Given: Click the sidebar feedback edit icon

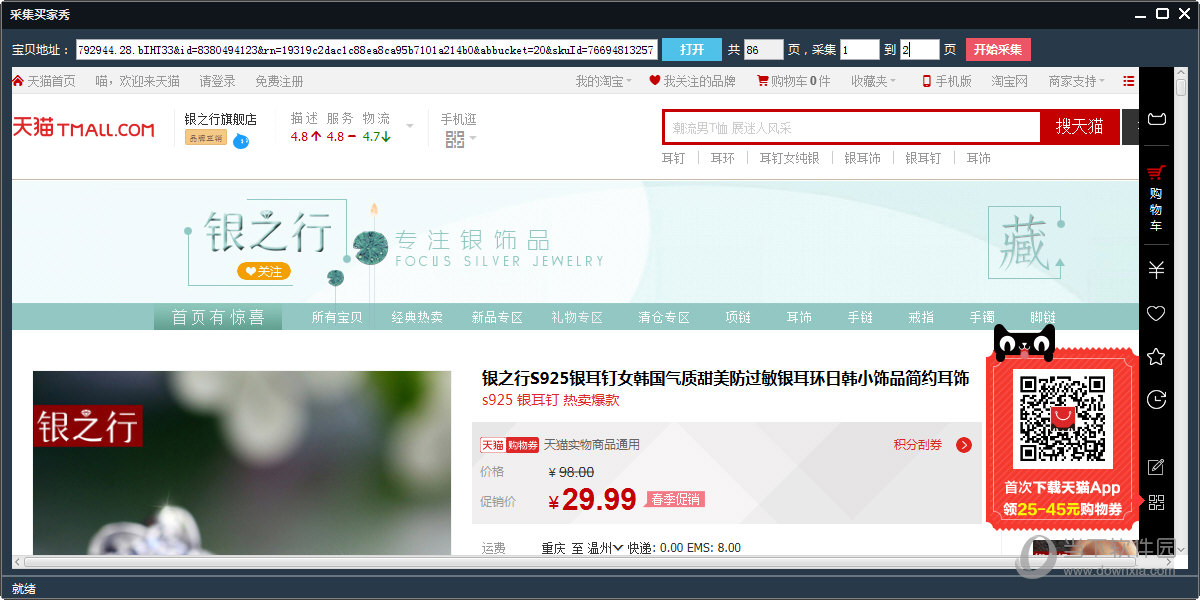Looking at the screenshot, I should (1156, 467).
